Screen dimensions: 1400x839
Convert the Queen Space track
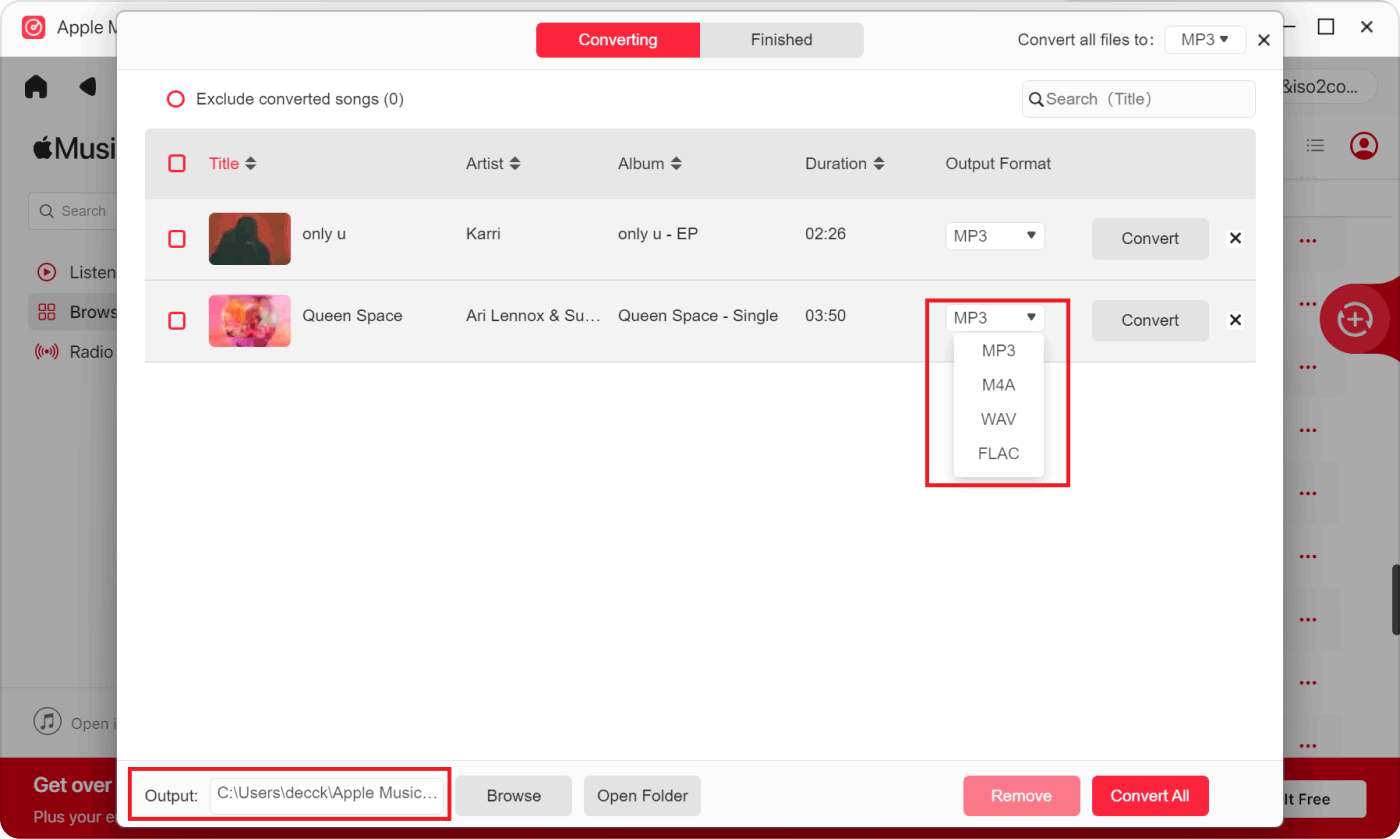(1150, 321)
